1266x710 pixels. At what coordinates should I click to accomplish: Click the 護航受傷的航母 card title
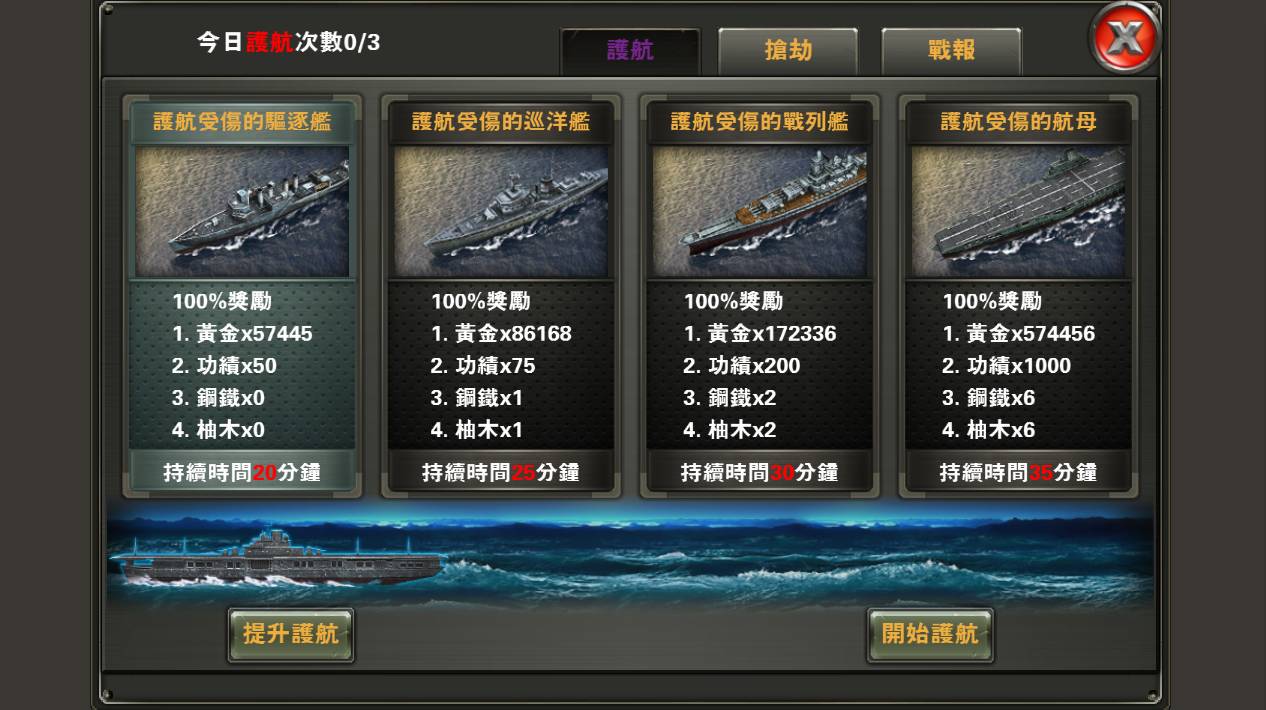tap(1018, 123)
